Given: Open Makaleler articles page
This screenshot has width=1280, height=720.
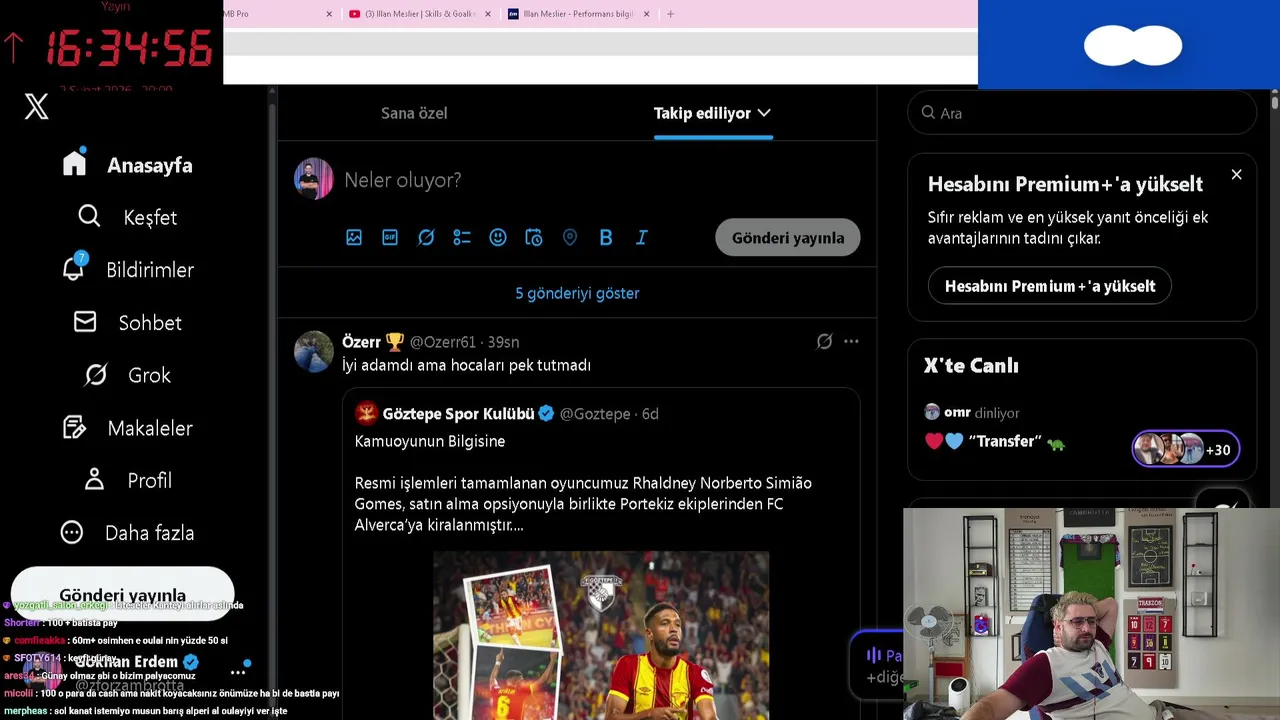Looking at the screenshot, I should [127, 428].
